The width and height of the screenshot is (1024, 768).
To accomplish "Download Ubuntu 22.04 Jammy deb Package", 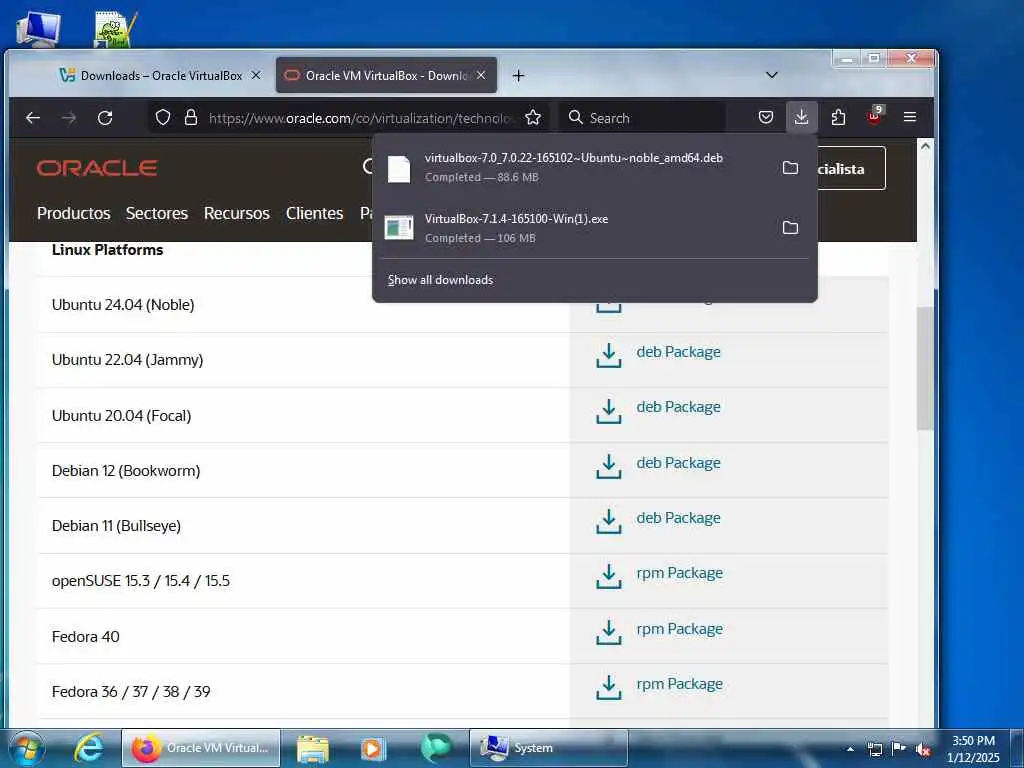I will 679,352.
